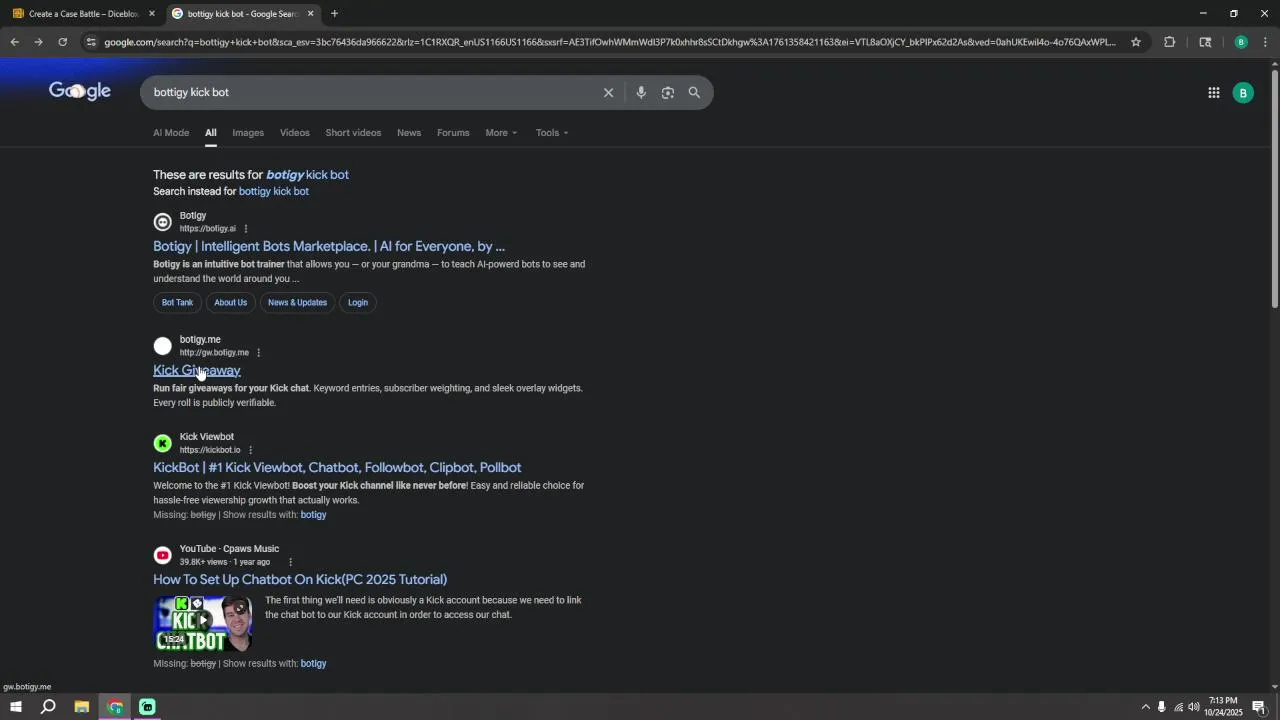Click the Kick Viewbot site favicon
This screenshot has width=1280, height=720.
163,443
